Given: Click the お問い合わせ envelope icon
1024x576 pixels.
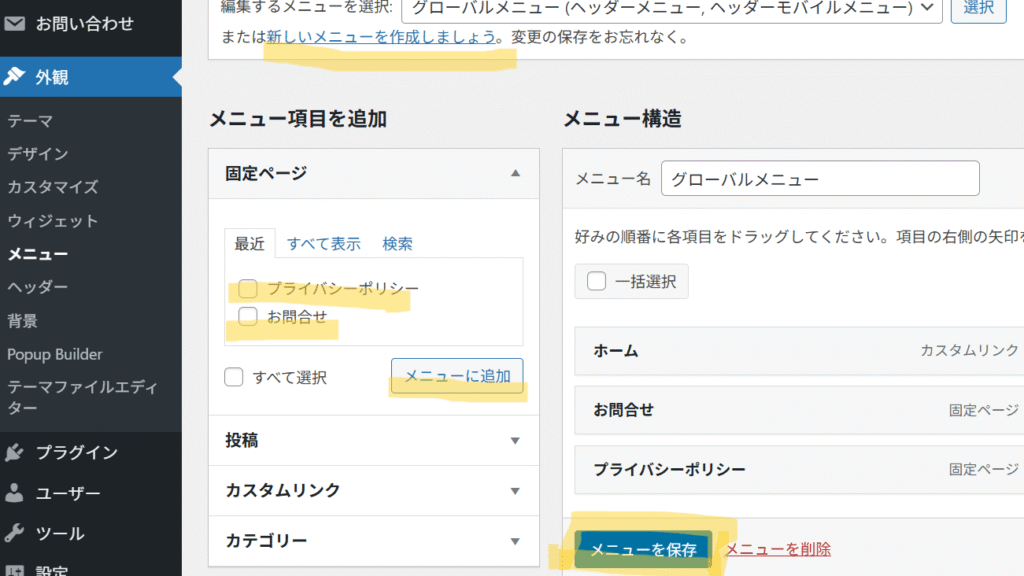Looking at the screenshot, I should [x=14, y=24].
